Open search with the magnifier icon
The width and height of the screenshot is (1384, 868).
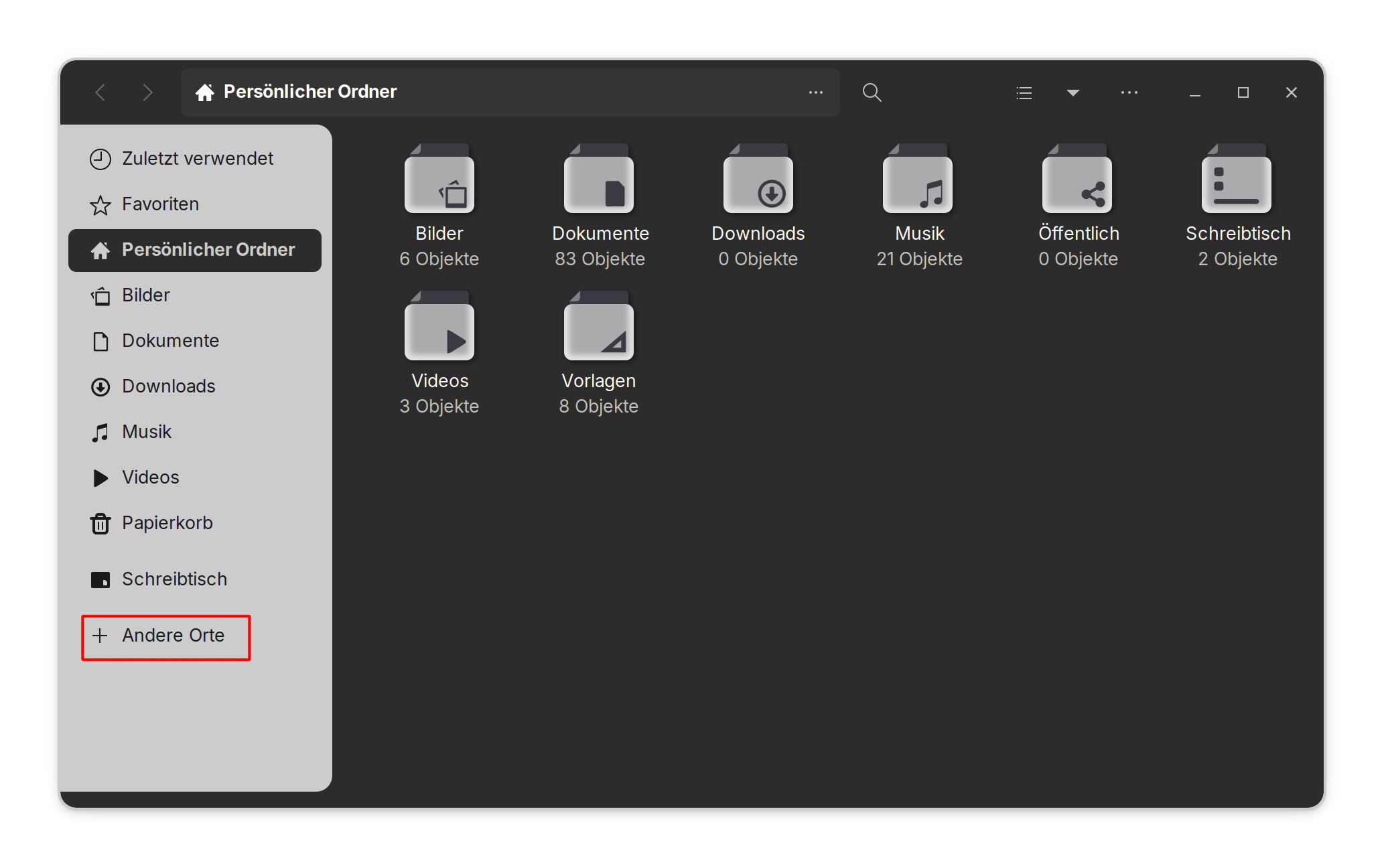pyautogui.click(x=872, y=92)
